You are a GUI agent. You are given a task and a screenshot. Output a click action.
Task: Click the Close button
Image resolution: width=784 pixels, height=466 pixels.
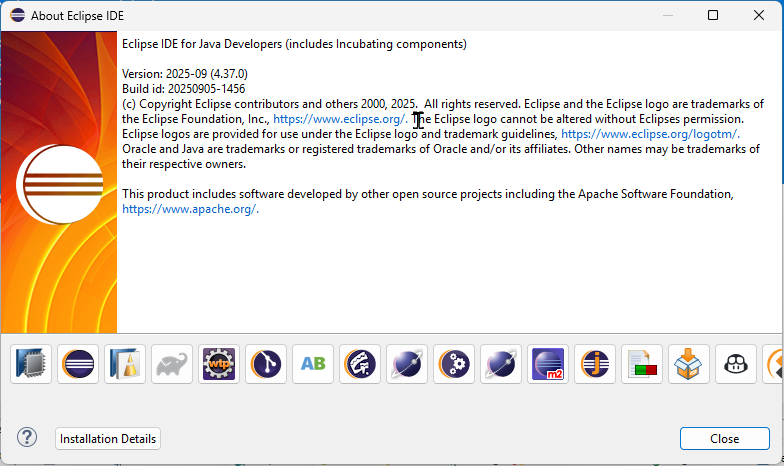[724, 438]
